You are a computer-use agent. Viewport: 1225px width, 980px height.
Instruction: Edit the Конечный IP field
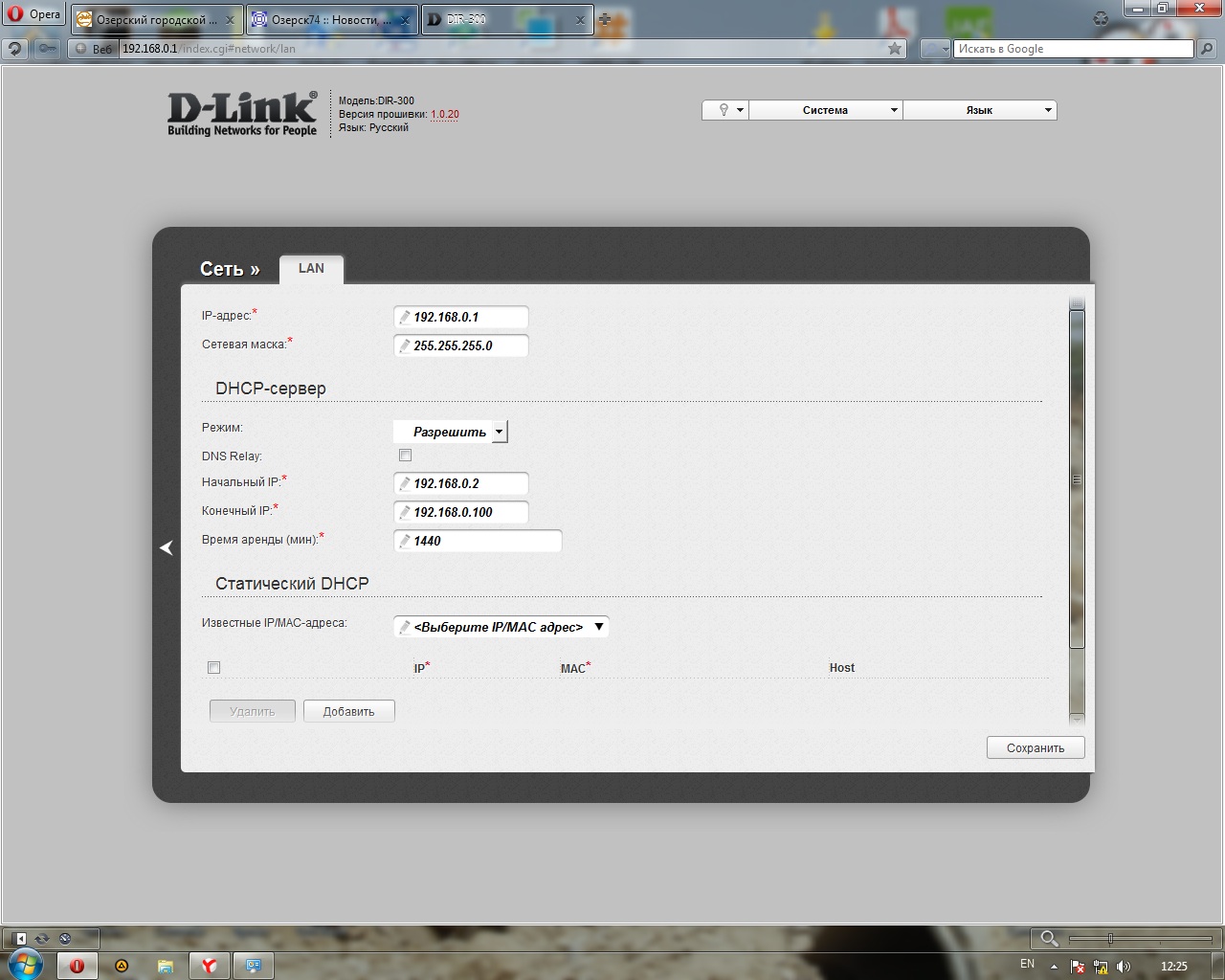pos(461,512)
